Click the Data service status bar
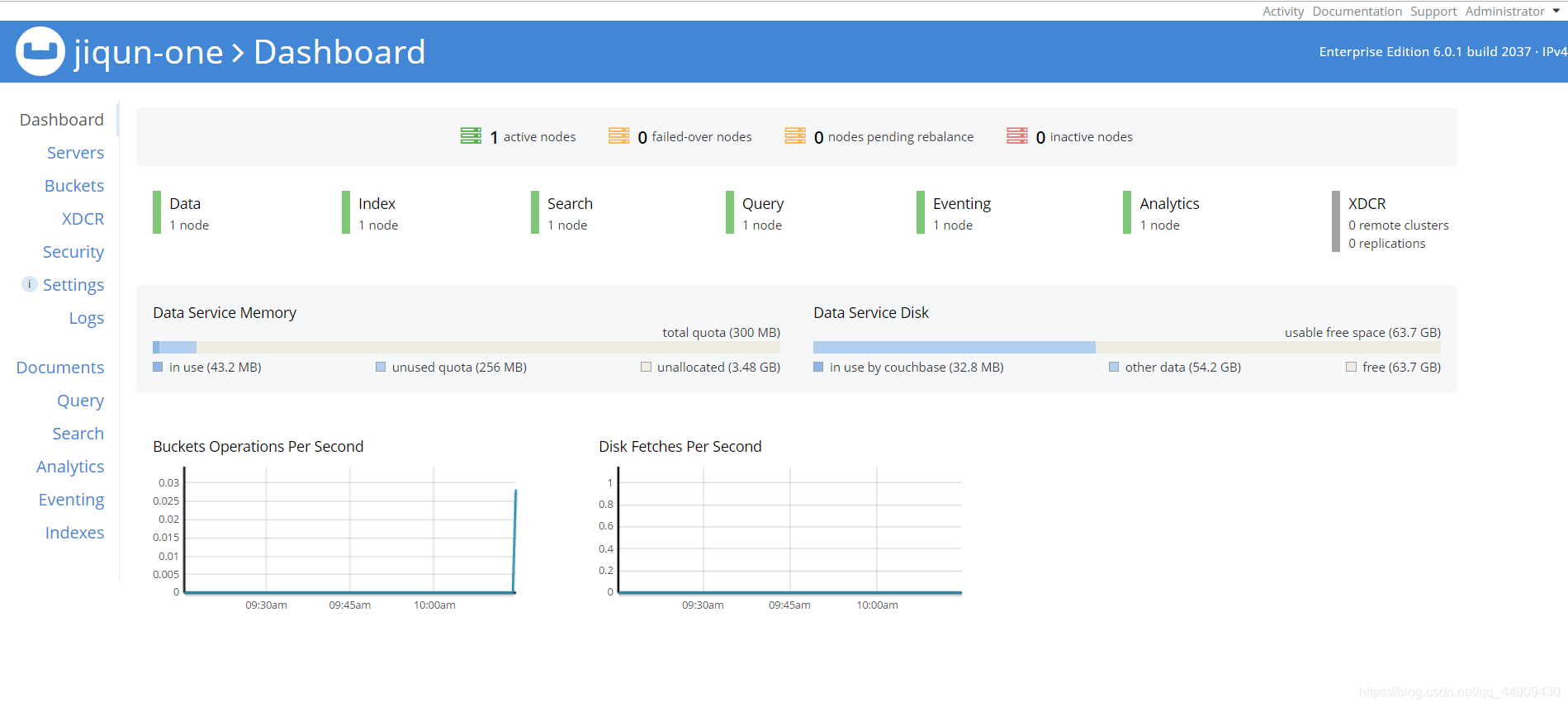 [x=157, y=212]
